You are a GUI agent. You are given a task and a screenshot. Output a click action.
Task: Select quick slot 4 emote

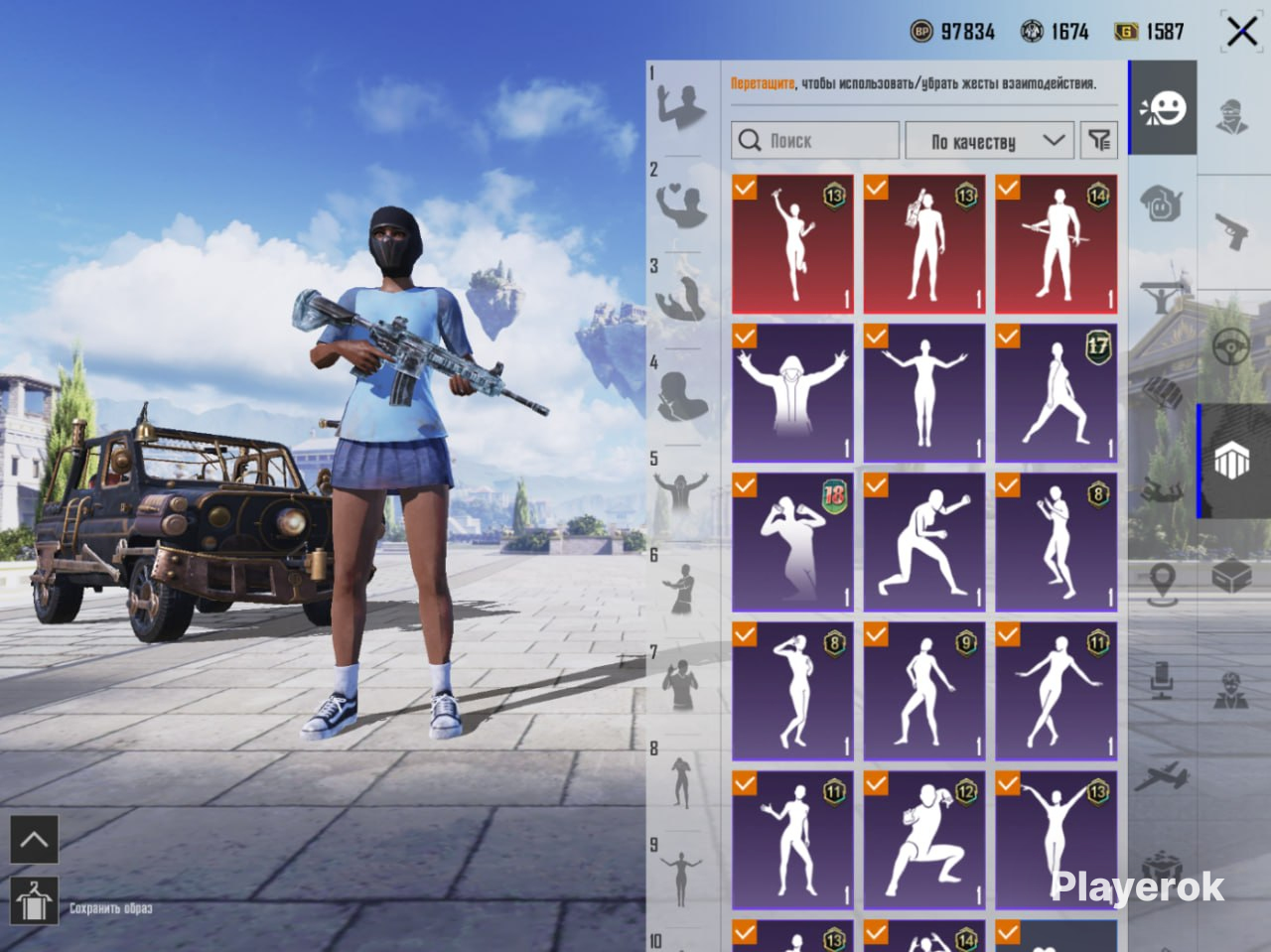682,397
